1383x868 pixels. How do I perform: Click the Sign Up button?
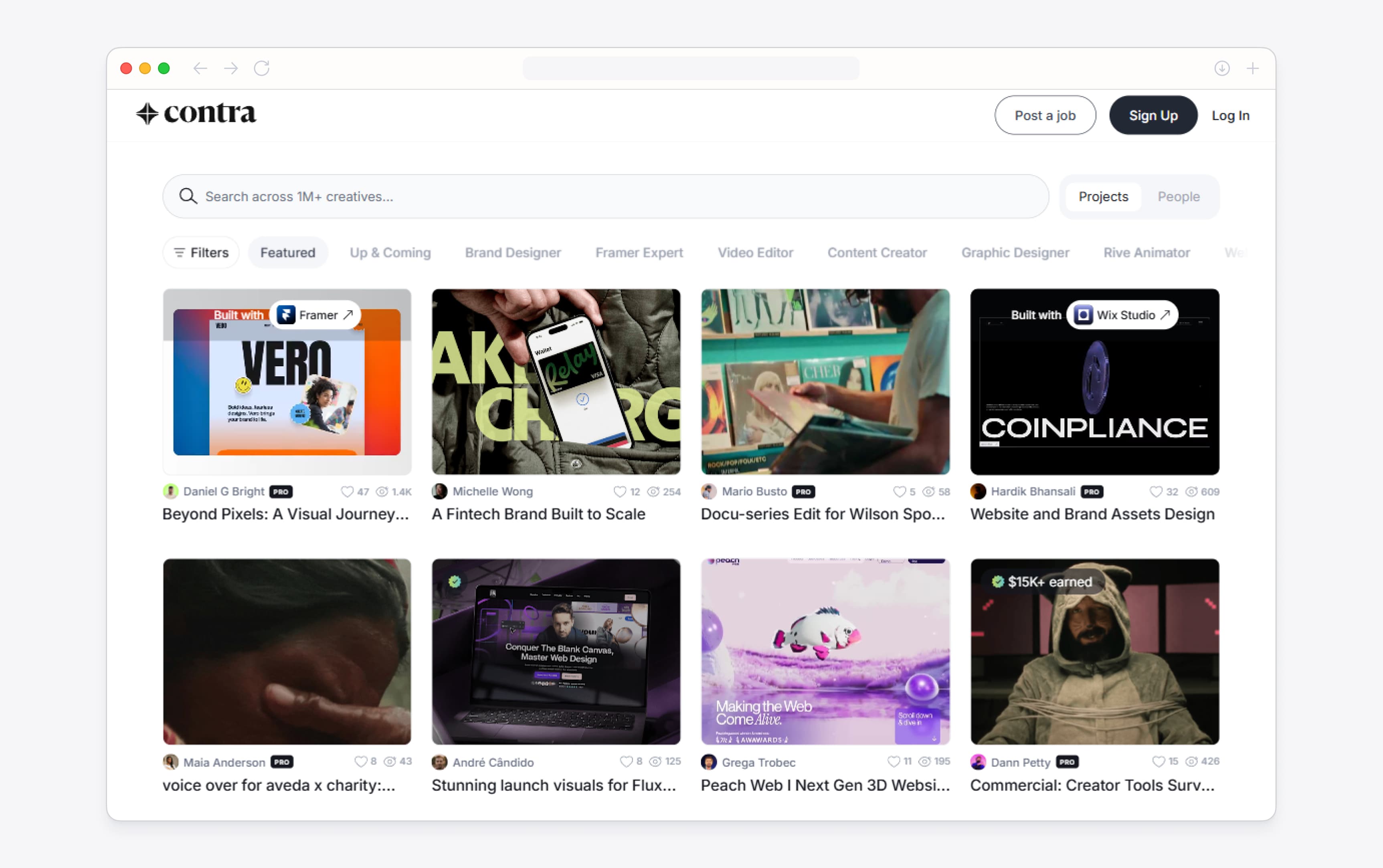[1153, 115]
